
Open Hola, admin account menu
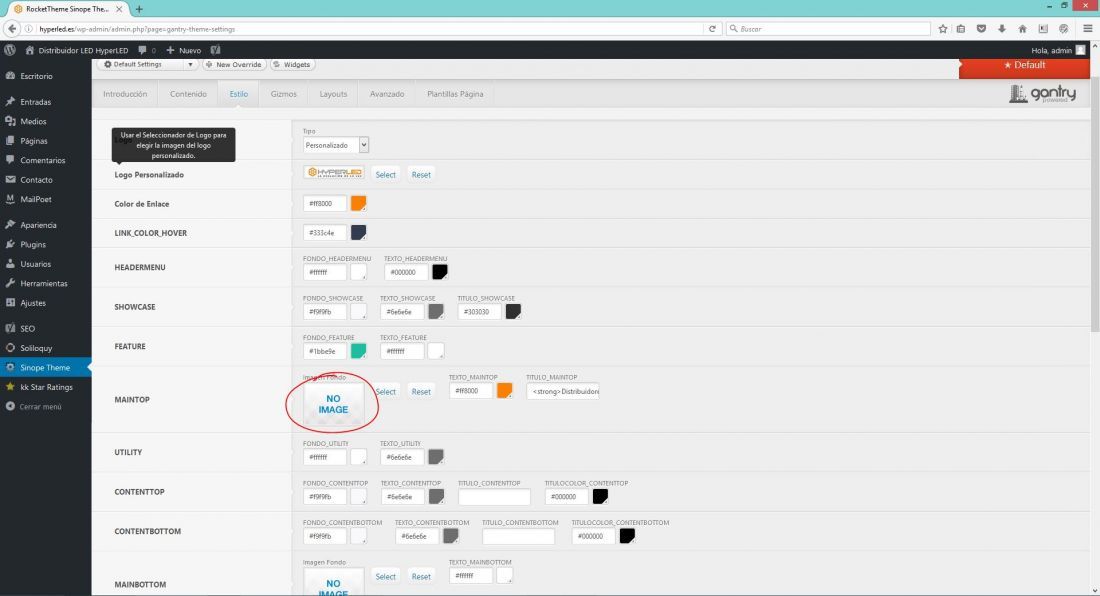pyautogui.click(x=1058, y=50)
